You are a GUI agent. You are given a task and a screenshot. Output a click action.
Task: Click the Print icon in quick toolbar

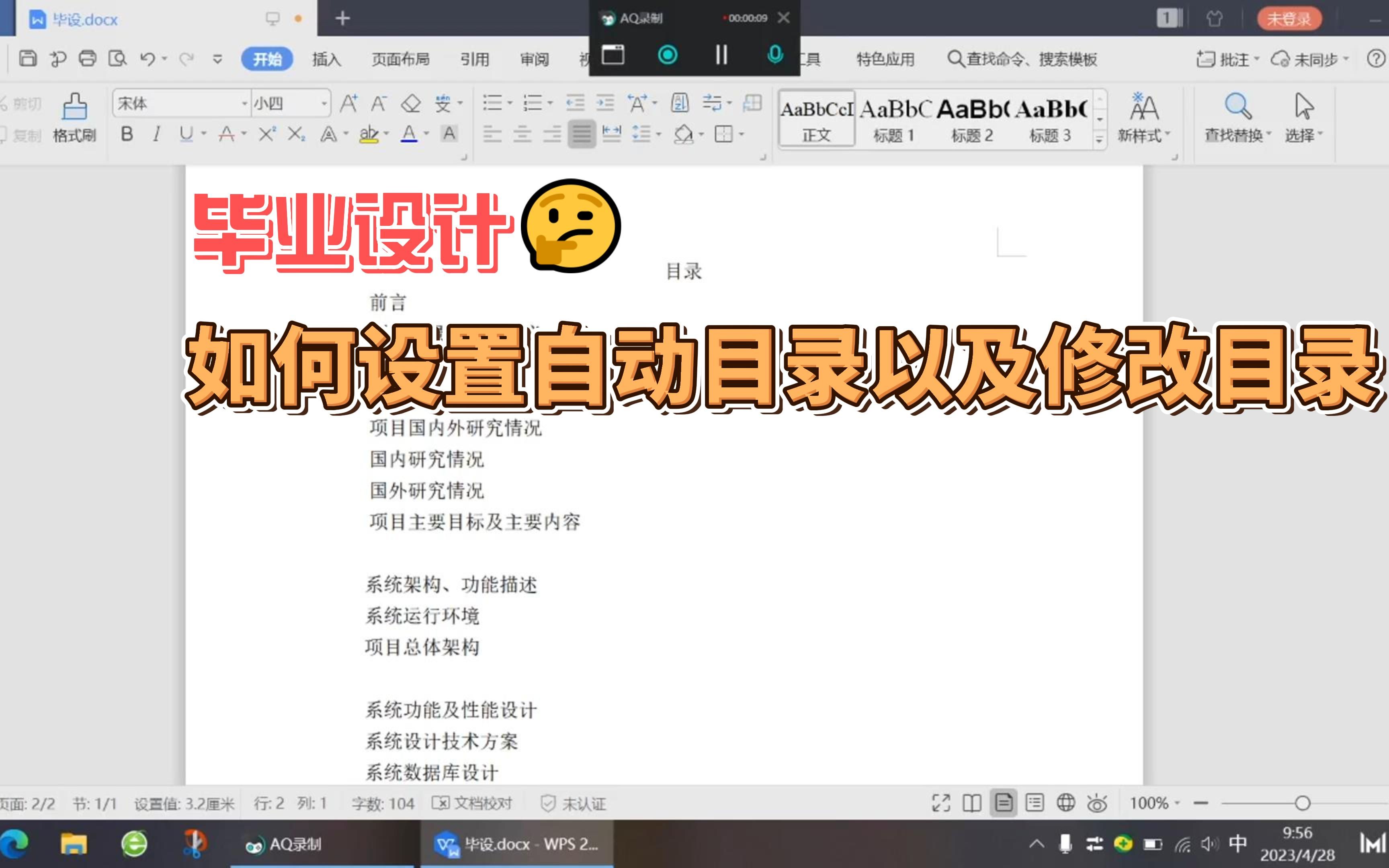pyautogui.click(x=87, y=59)
